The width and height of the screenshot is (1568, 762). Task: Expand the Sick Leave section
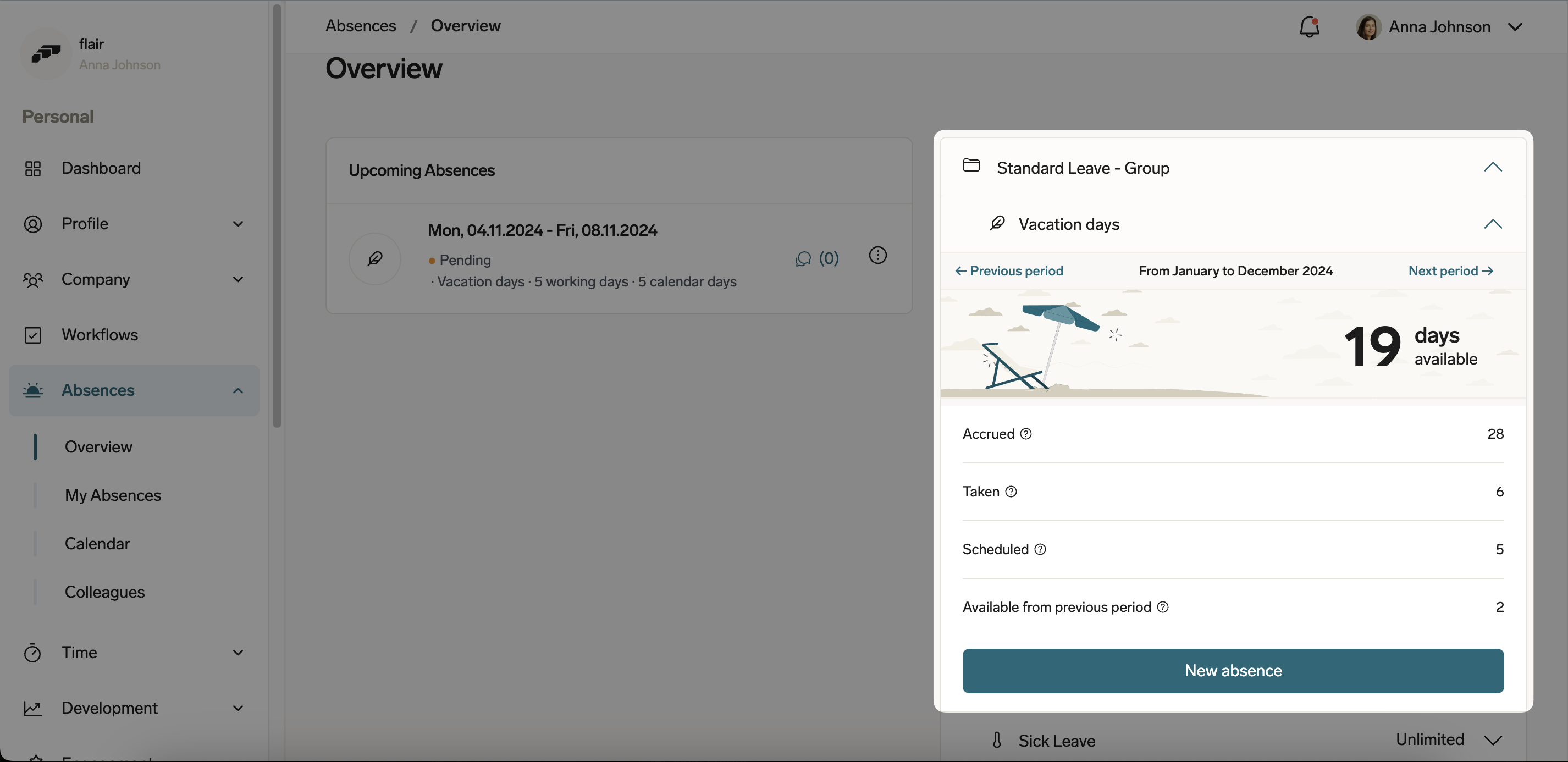click(1493, 740)
